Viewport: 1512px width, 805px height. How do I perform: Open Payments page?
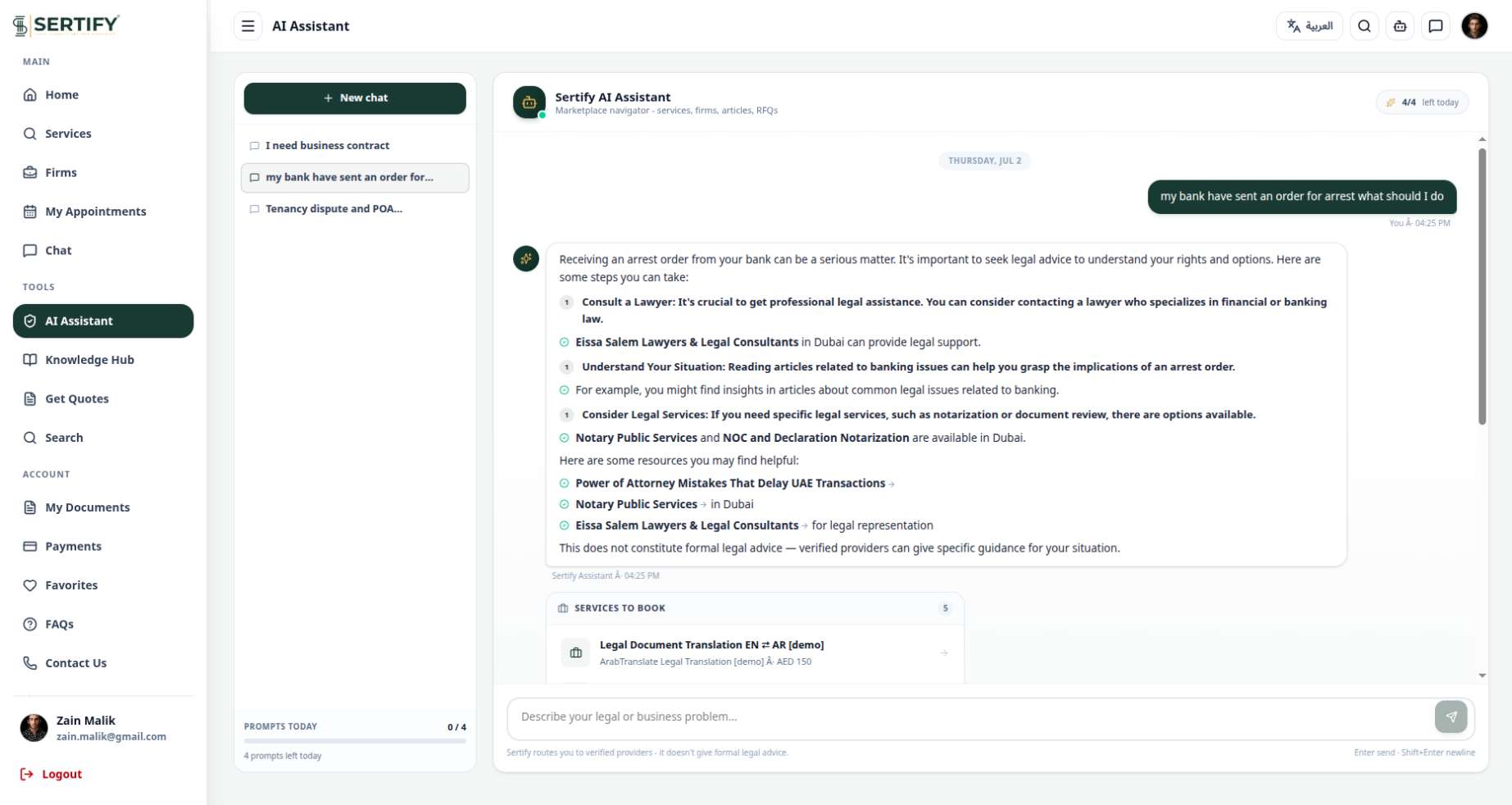[103, 547]
